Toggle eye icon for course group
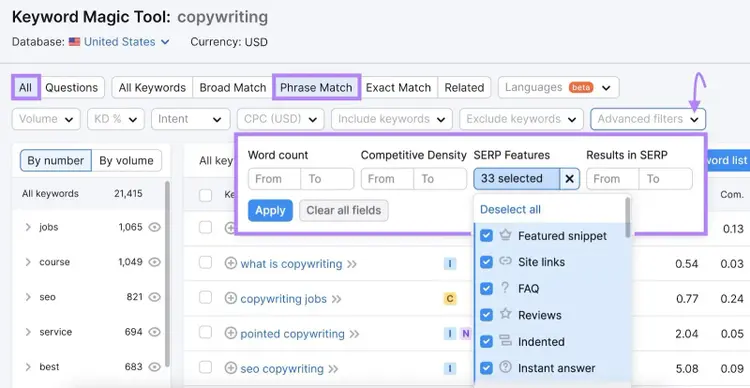The height and width of the screenshot is (388, 750). pyautogui.click(x=154, y=262)
